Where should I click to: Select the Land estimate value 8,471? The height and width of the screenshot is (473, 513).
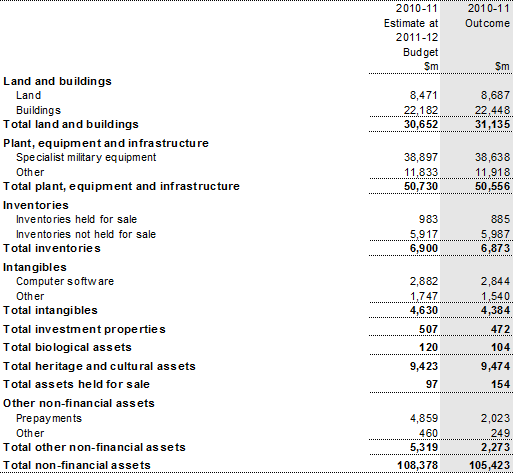pyautogui.click(x=424, y=95)
